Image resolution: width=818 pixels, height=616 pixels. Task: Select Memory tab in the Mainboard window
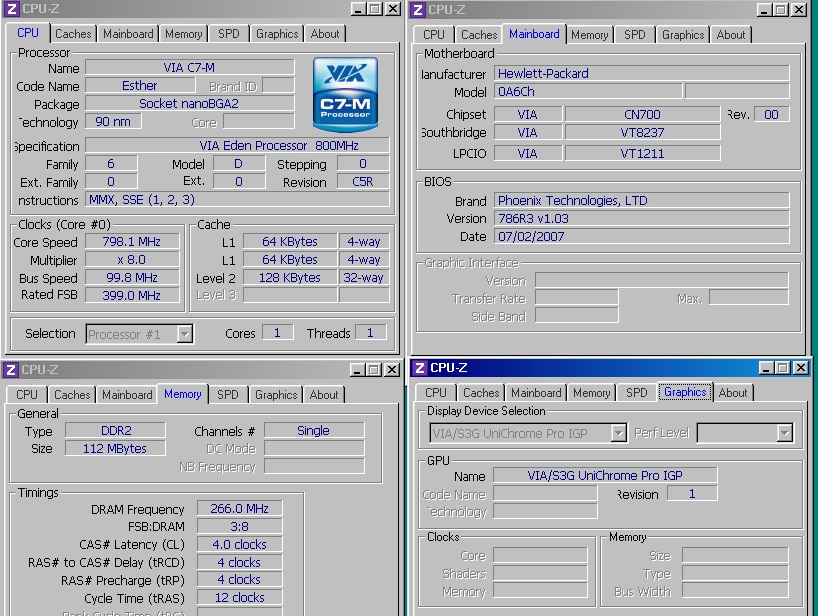[x=590, y=35]
